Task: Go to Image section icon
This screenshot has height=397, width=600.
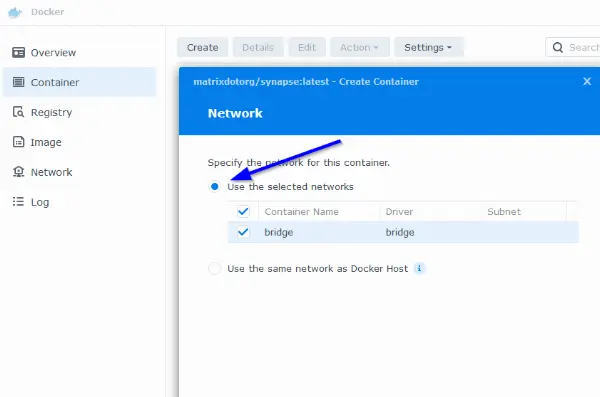Action: 18,142
